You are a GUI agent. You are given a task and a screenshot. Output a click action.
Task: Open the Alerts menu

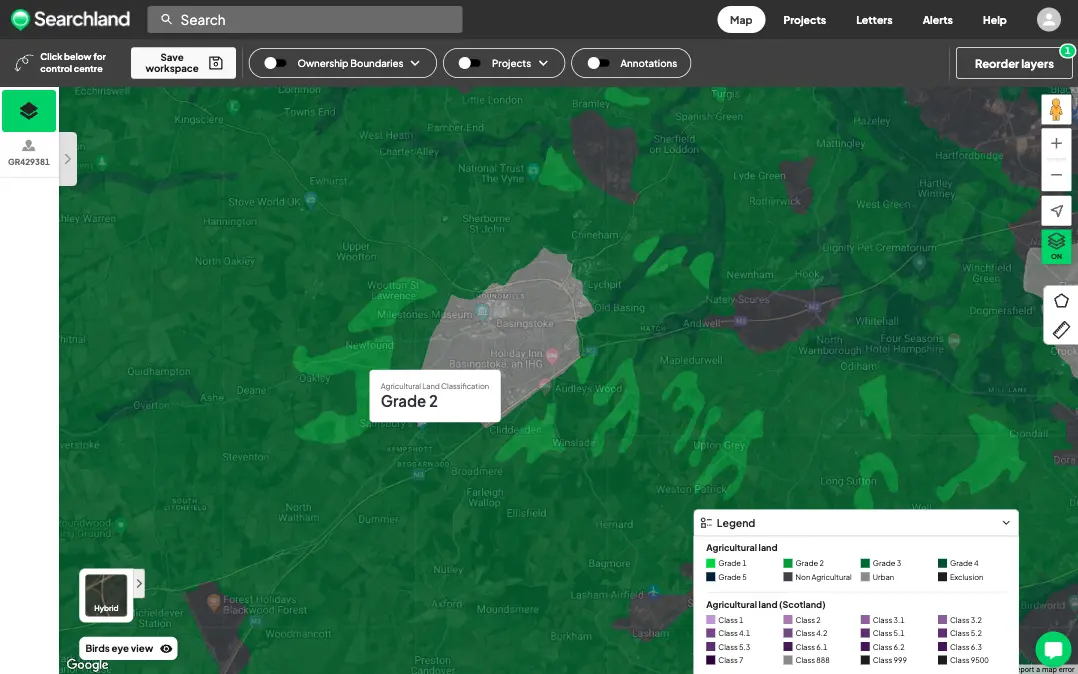point(937,19)
